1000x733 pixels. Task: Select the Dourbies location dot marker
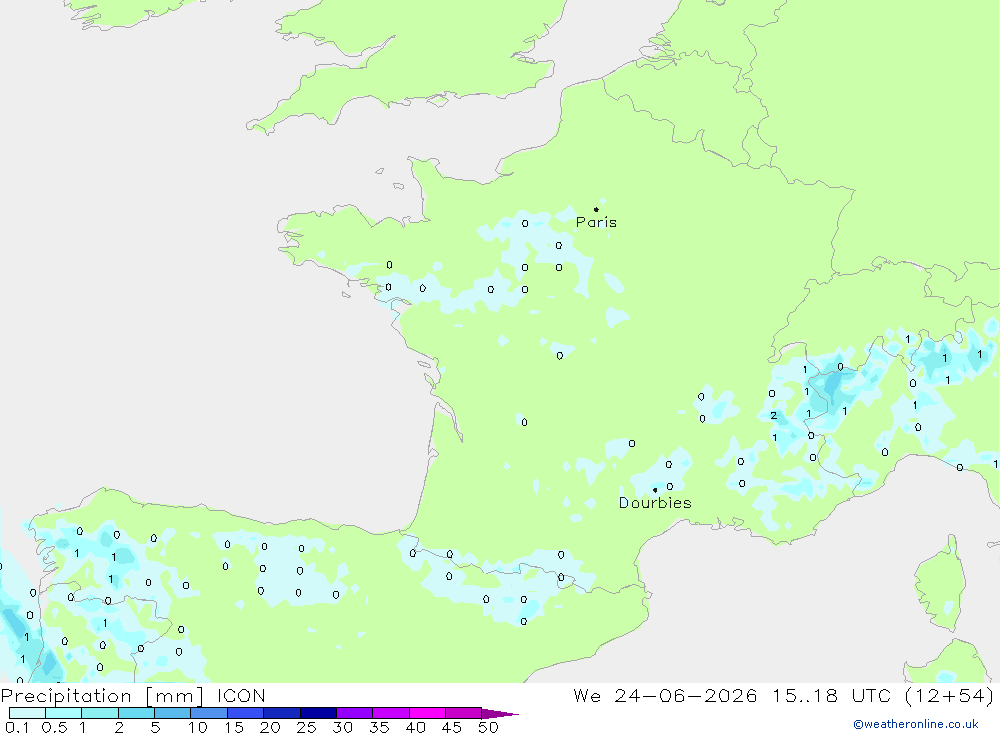point(655,490)
